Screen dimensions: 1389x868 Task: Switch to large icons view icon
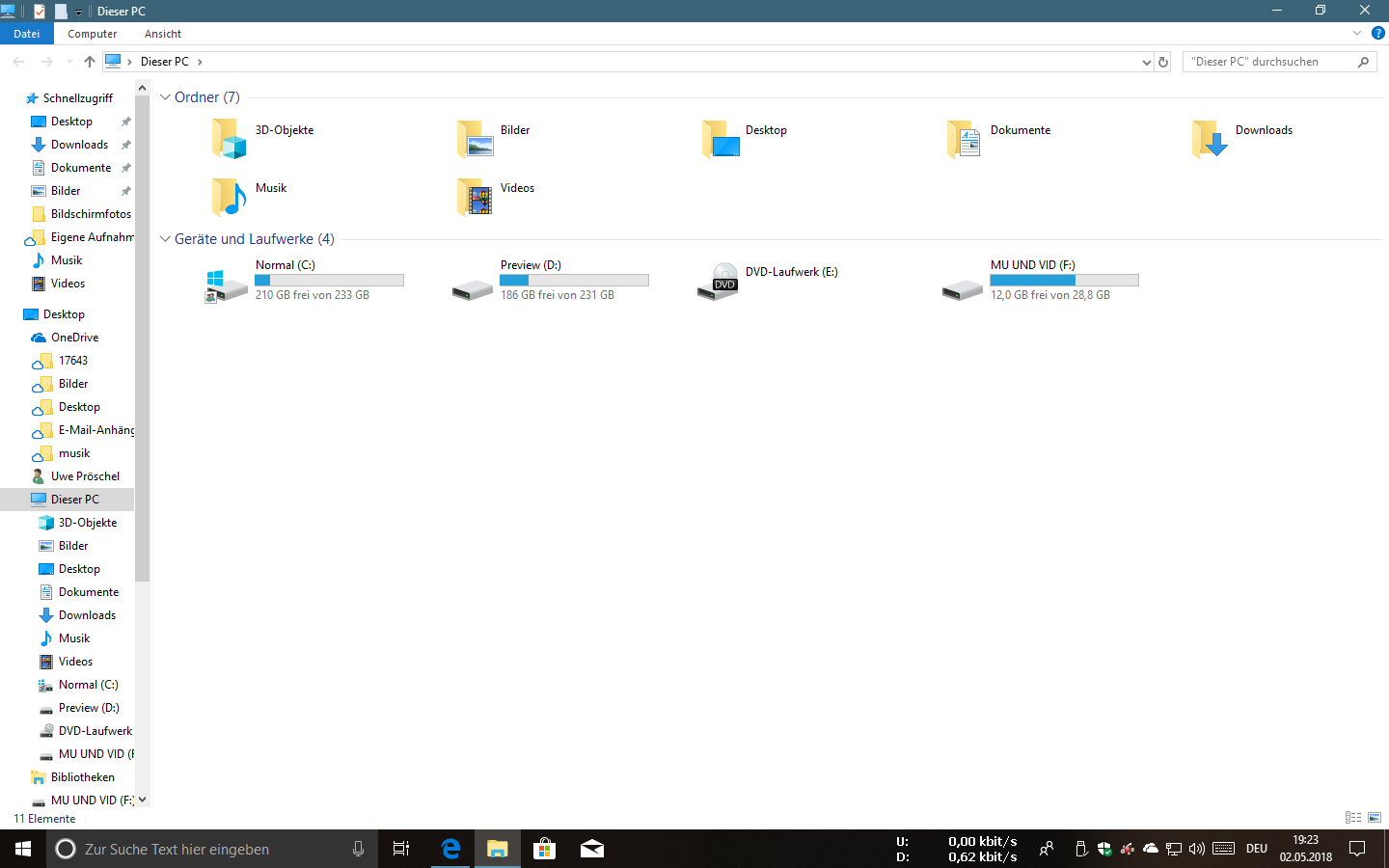tap(1375, 818)
